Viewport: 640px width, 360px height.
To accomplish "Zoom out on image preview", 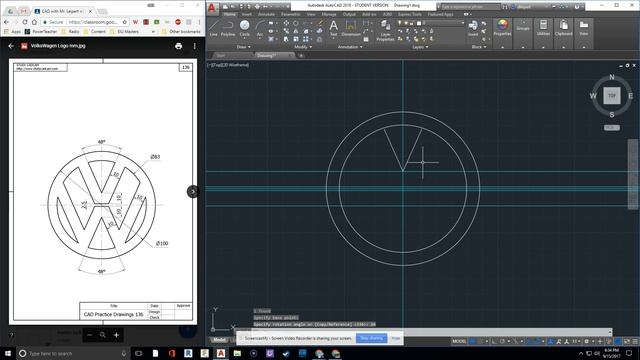I will pyautogui.click(x=90, y=335).
